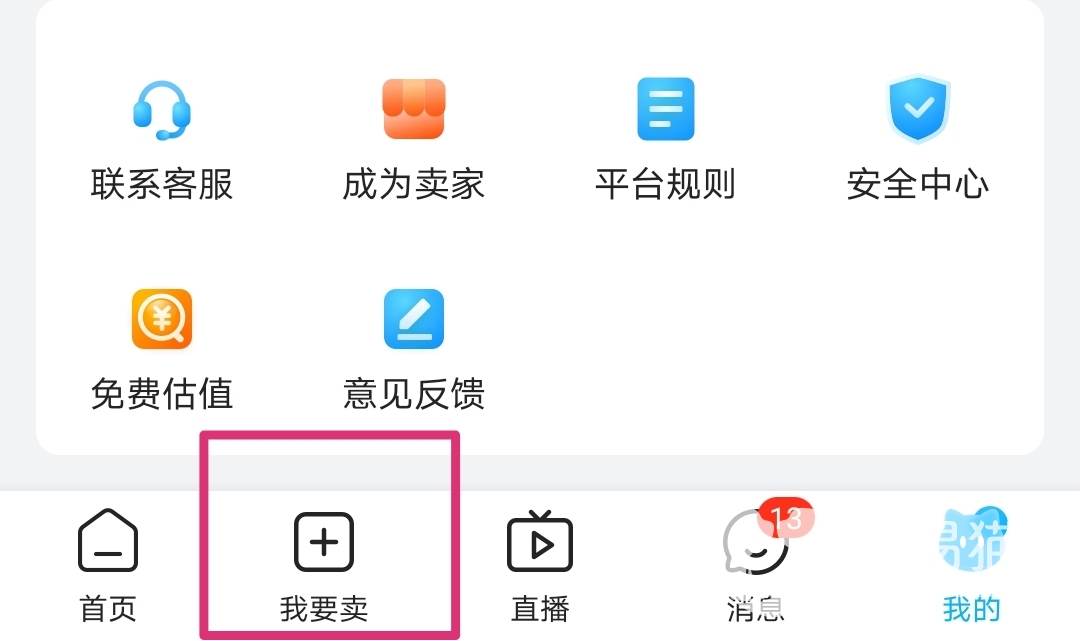Tap the 免费估值 coin icon
The height and width of the screenshot is (641, 1080).
pos(162,319)
